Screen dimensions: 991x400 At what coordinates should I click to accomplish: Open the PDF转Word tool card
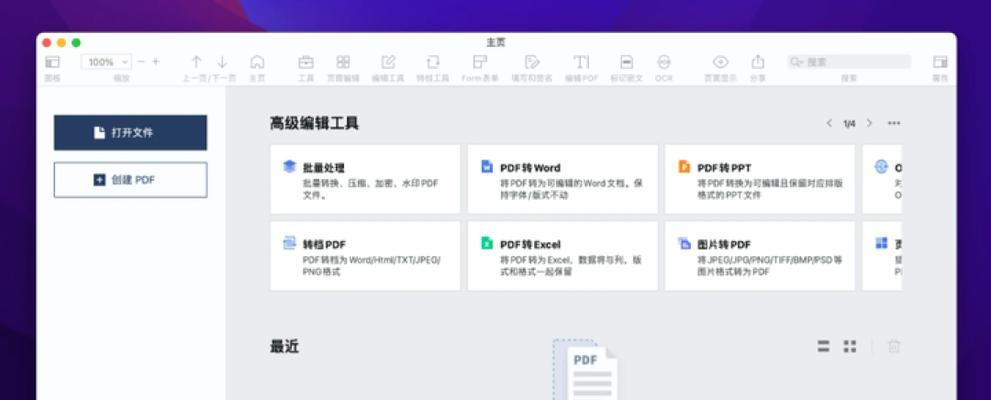[562, 179]
